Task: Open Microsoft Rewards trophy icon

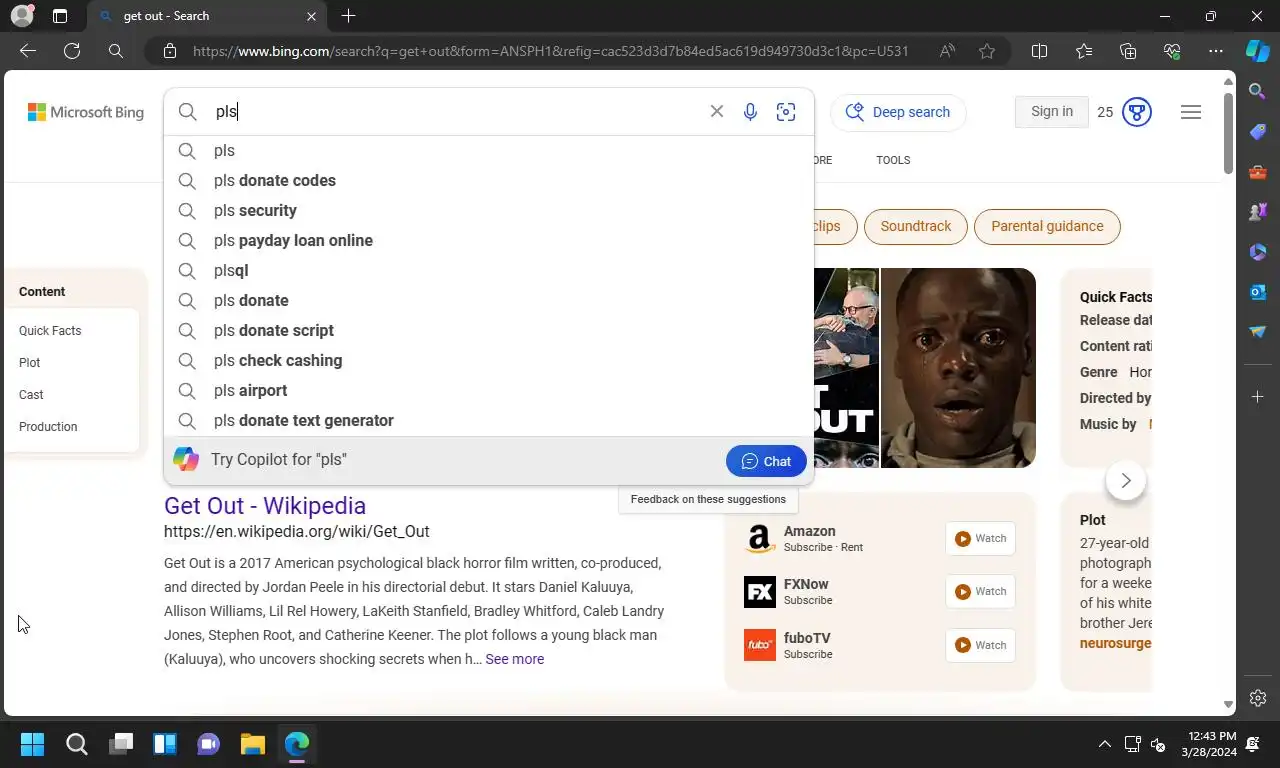Action: coord(1137,112)
